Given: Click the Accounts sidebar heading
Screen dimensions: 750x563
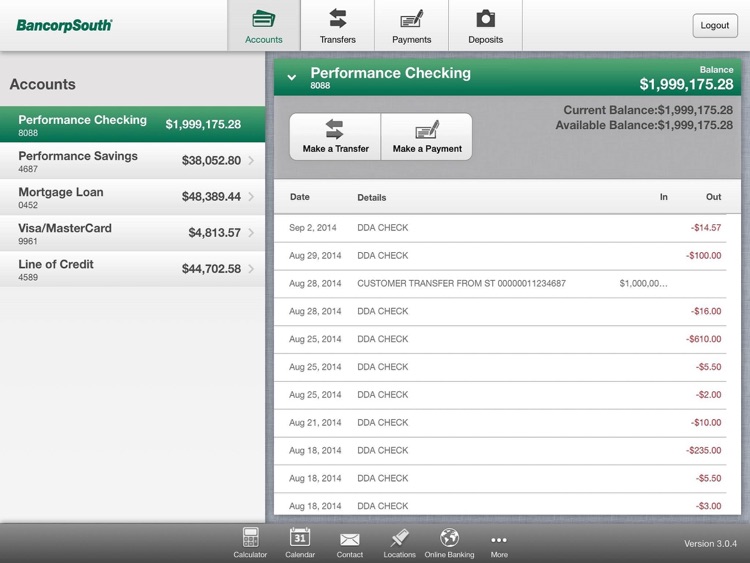Looking at the screenshot, I should click(x=43, y=84).
